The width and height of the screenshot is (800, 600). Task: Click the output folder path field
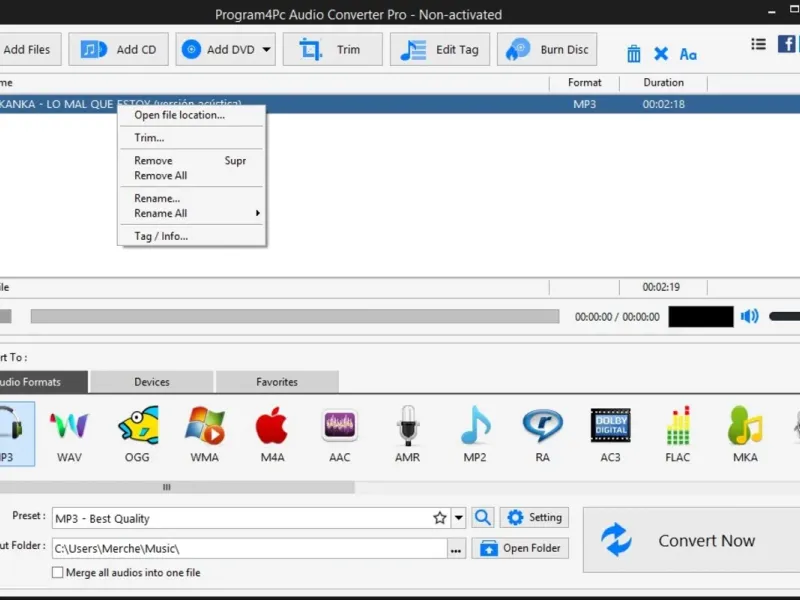tap(249, 548)
